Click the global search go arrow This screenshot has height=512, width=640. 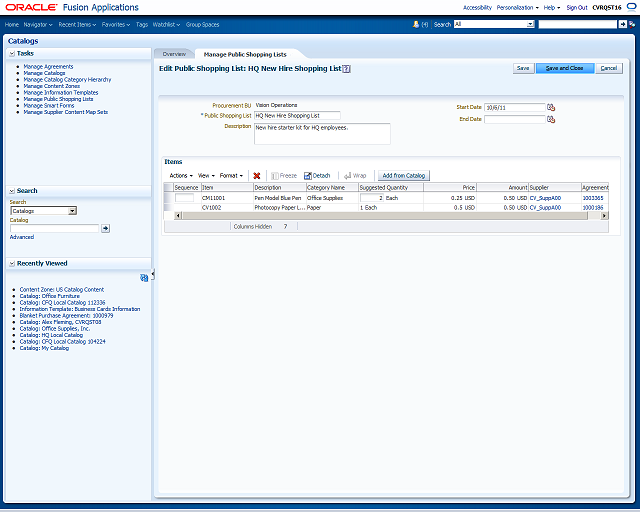coord(622,24)
